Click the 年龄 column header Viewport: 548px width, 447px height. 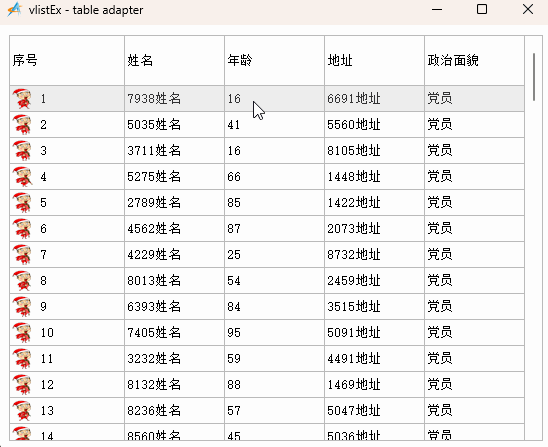(274, 60)
